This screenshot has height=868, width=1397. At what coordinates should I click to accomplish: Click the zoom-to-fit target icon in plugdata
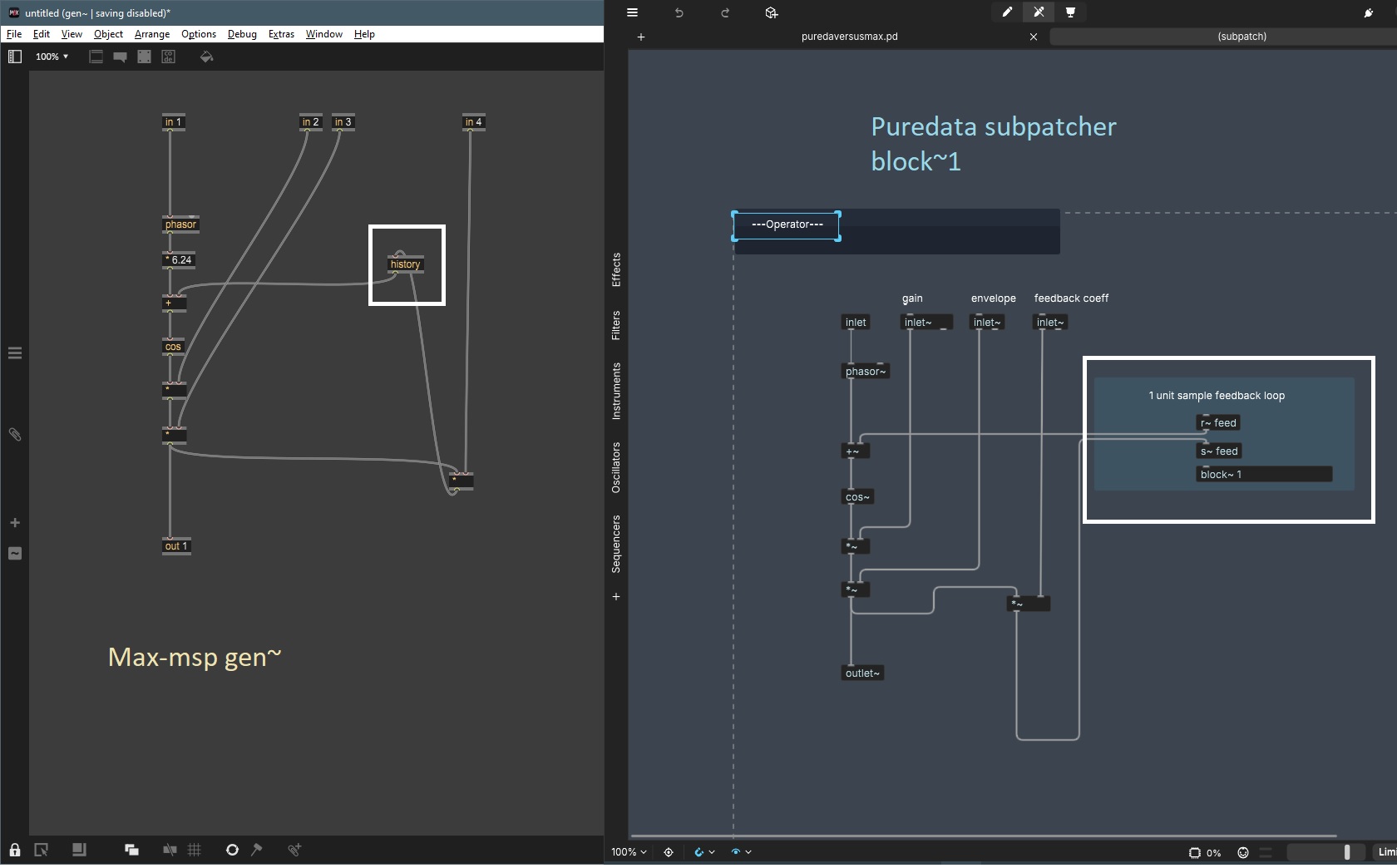click(x=669, y=852)
